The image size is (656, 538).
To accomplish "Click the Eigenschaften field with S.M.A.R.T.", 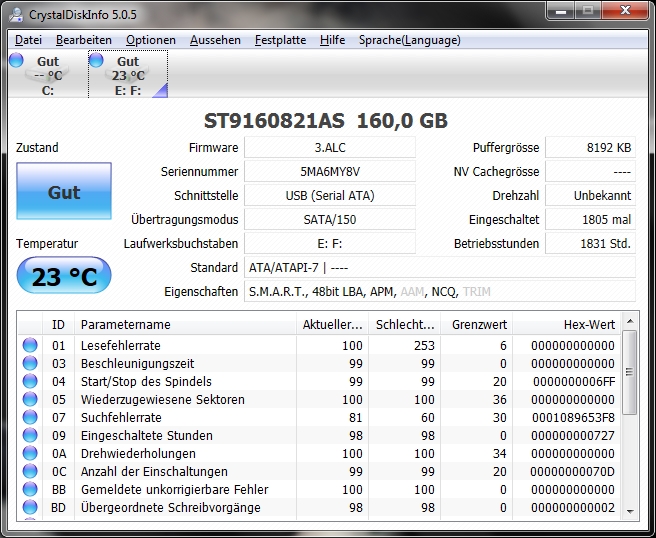I will pyautogui.click(x=440, y=291).
